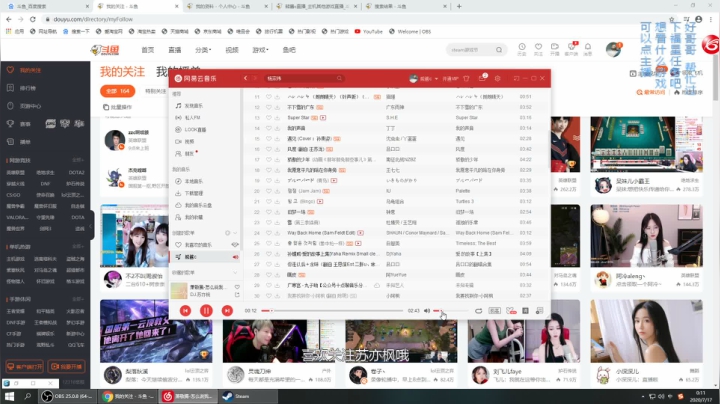Like the Way Back Home song row

click(269, 233)
